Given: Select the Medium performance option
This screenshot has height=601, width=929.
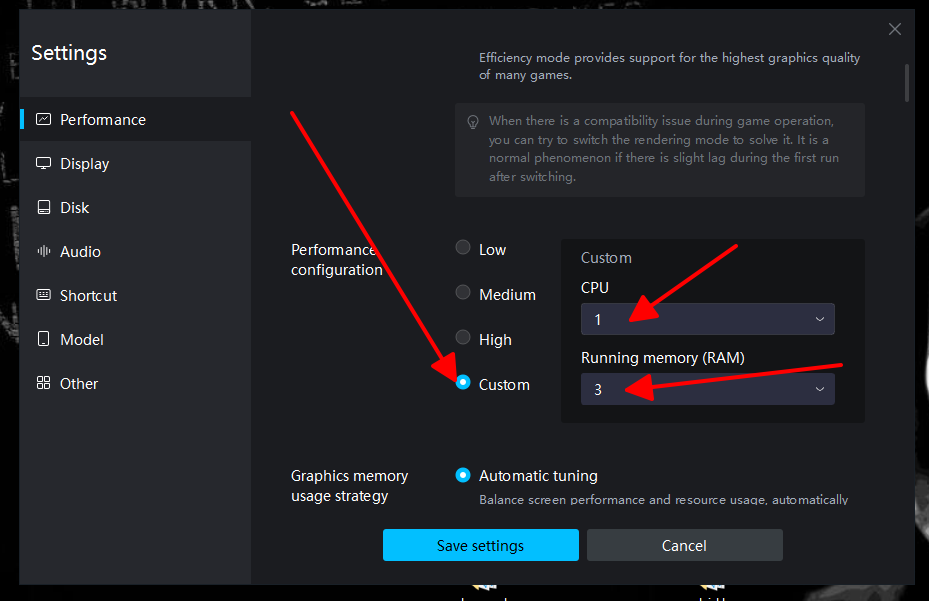Looking at the screenshot, I should pyautogui.click(x=463, y=292).
